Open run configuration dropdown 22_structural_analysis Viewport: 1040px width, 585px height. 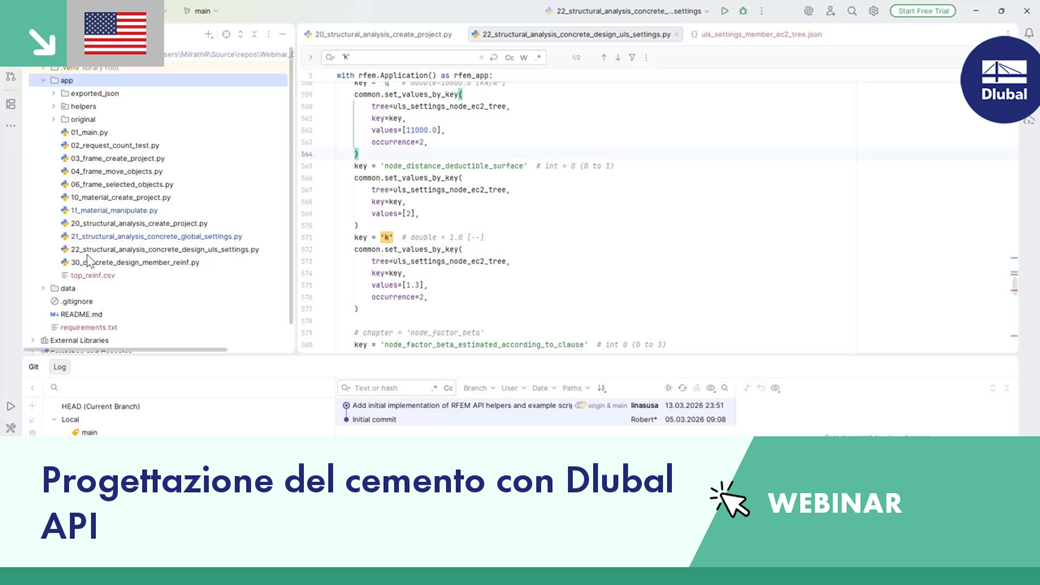click(x=627, y=11)
